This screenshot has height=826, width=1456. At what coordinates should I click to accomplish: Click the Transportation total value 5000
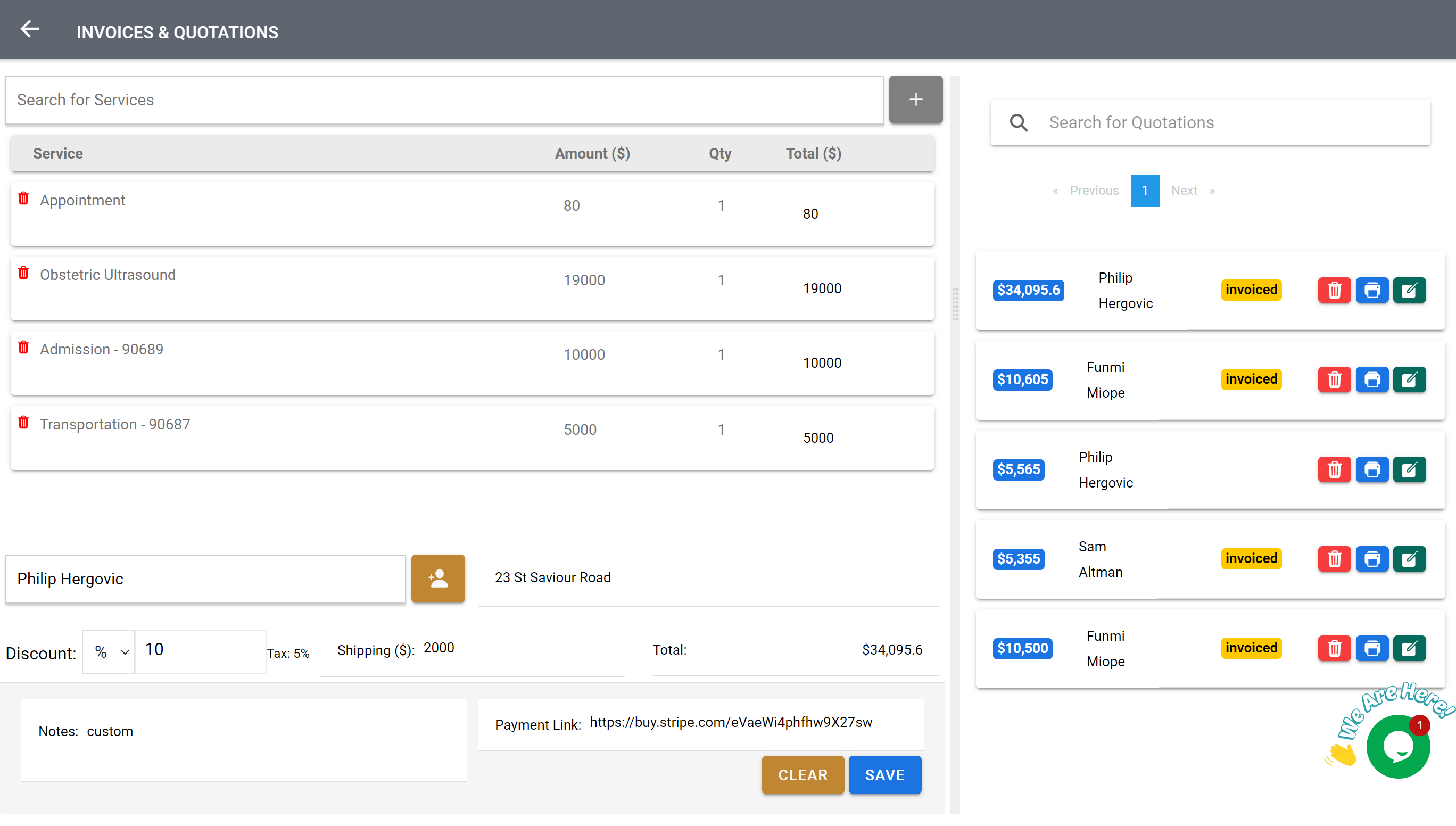pyautogui.click(x=818, y=438)
